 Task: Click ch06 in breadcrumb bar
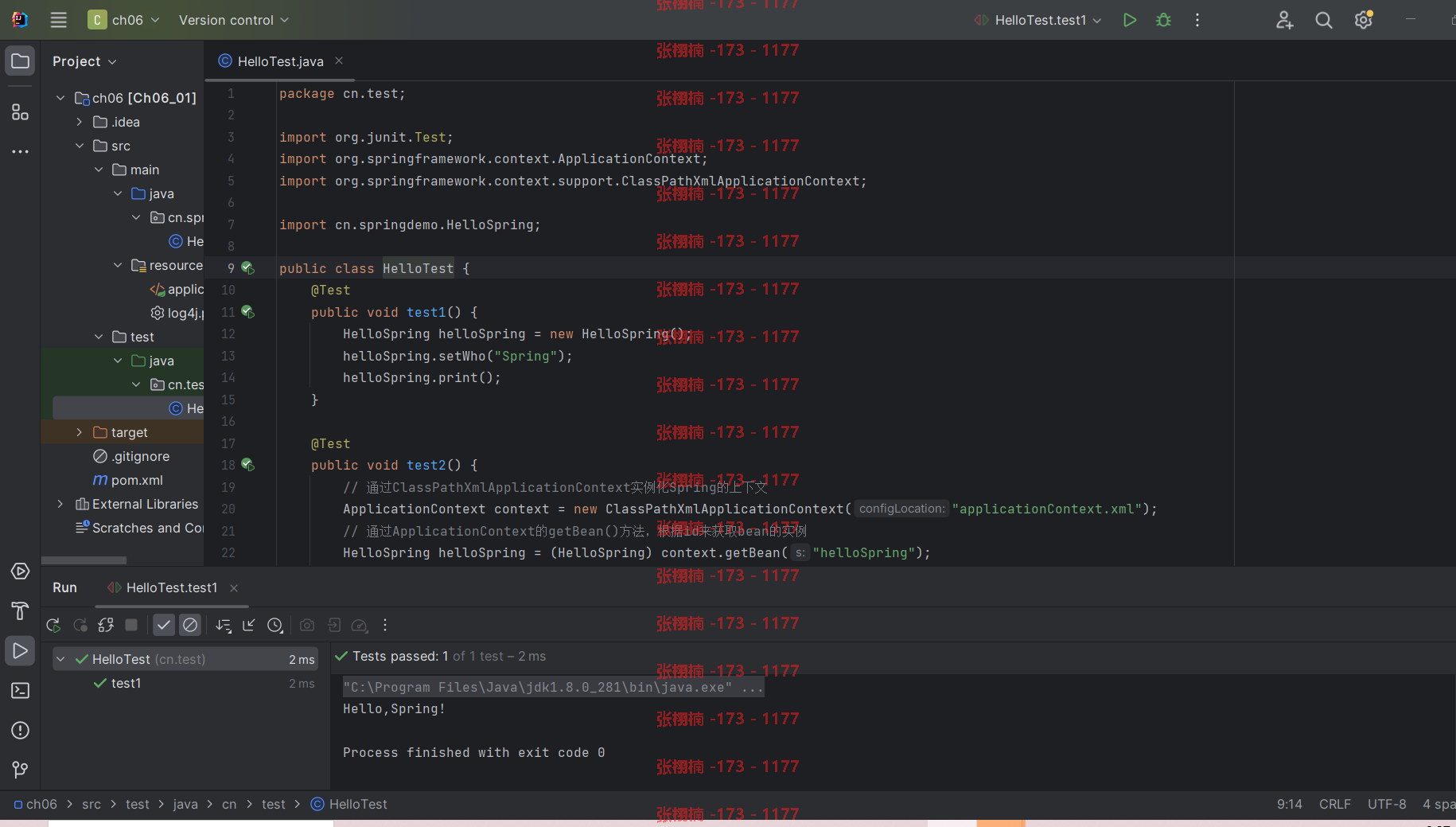[36, 805]
